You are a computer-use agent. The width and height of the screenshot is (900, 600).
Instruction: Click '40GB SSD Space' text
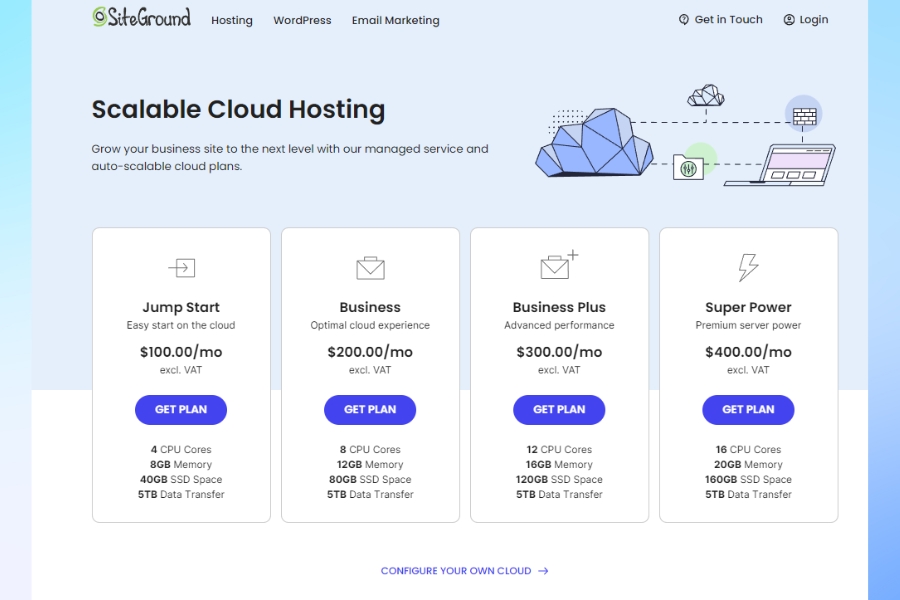point(181,479)
